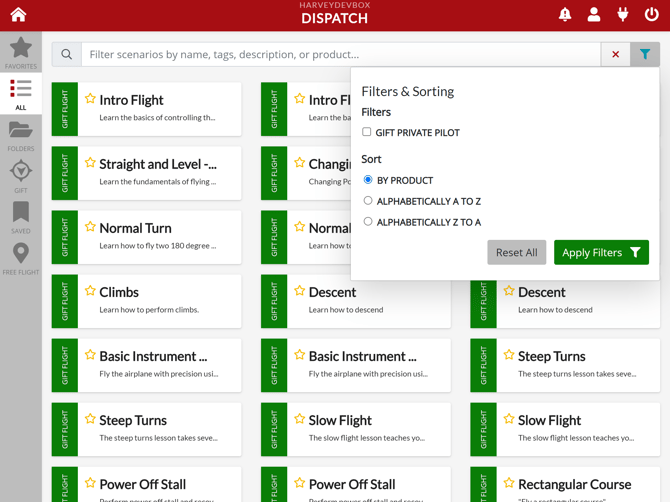This screenshot has width=670, height=502.
Task: Check the Gift Private Pilot filter
Action: [x=367, y=132]
